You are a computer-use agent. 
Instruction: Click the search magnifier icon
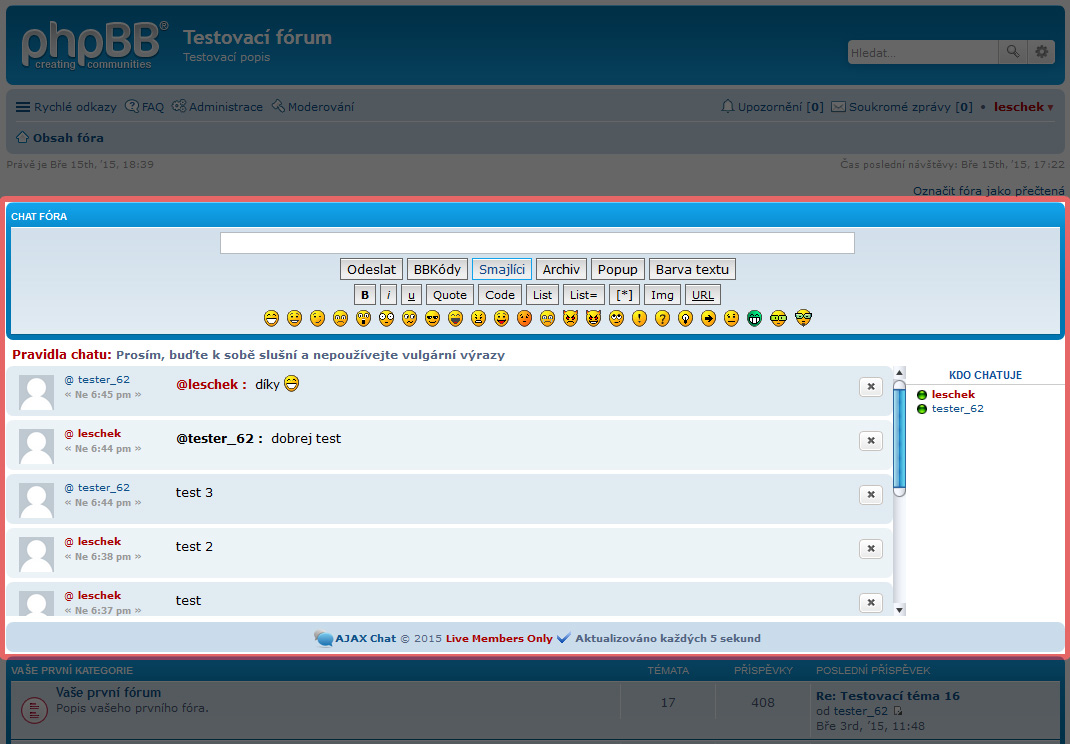(x=1013, y=52)
